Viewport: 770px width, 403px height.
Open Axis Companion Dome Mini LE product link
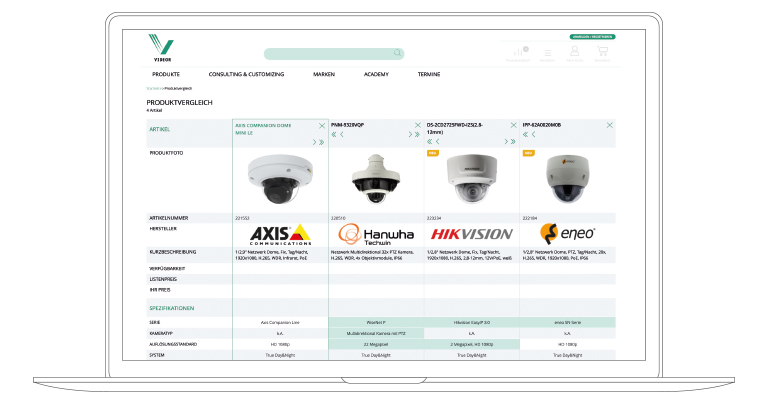click(x=264, y=129)
